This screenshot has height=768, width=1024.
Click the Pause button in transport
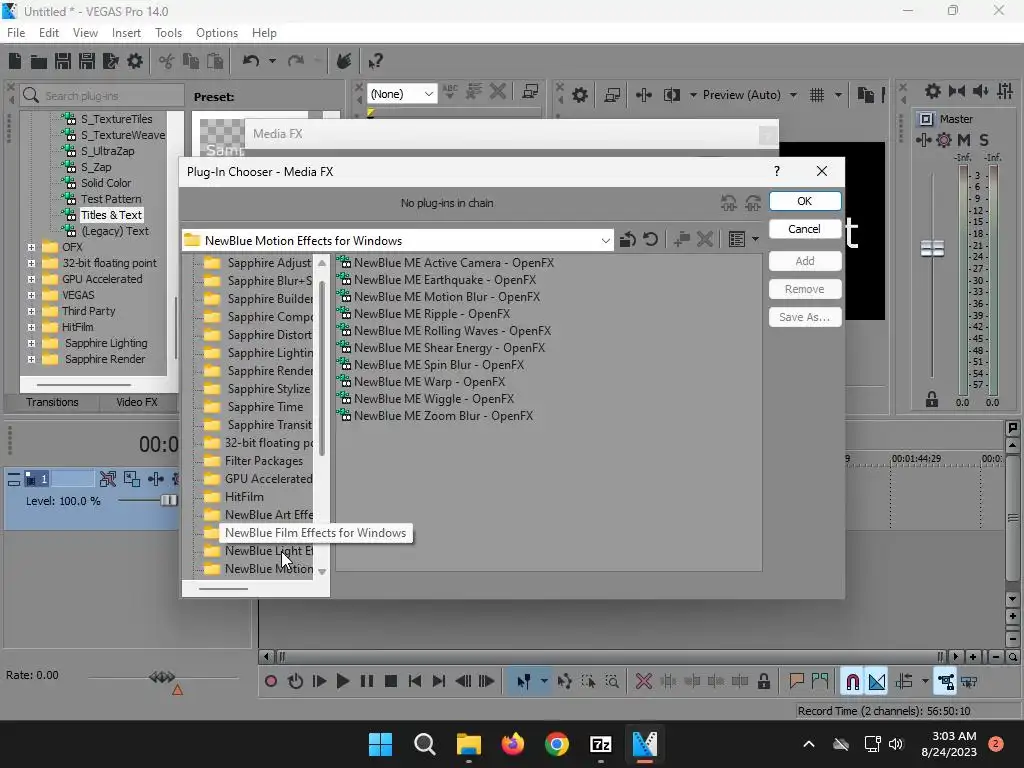point(366,681)
